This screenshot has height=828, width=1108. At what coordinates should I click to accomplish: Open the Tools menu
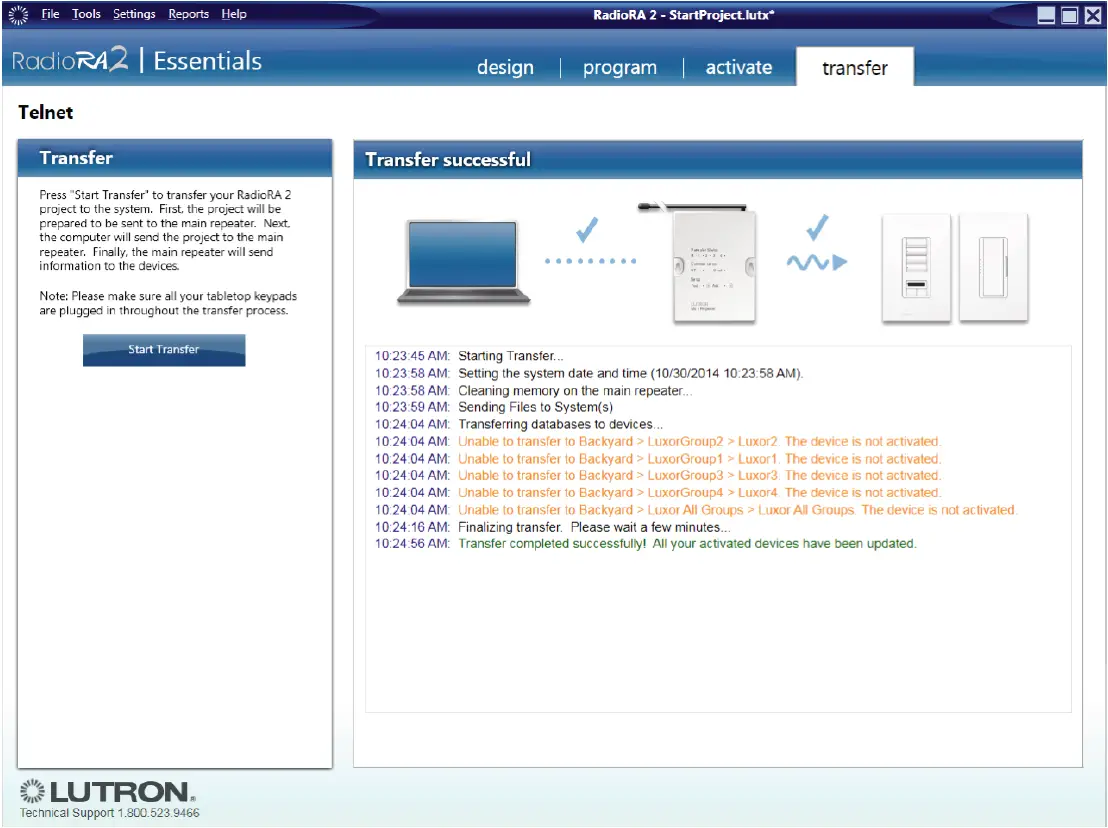pos(86,14)
